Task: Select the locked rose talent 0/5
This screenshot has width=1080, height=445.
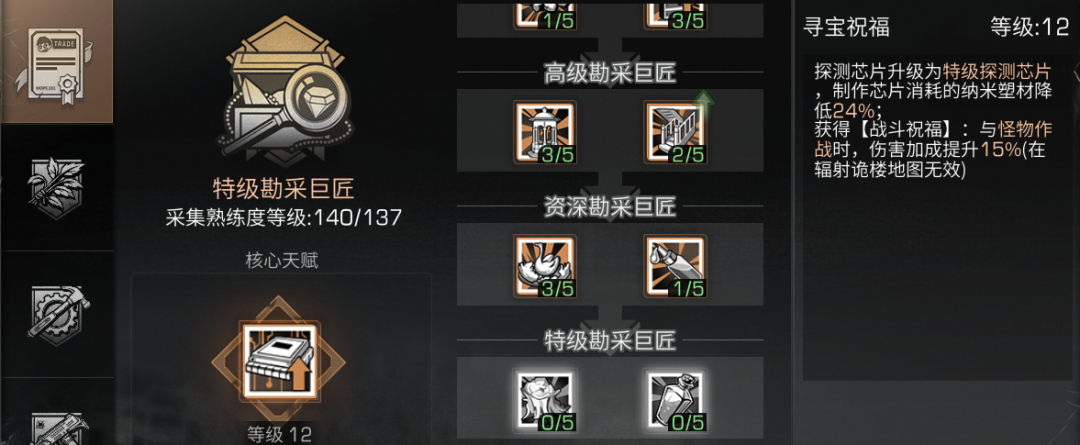Action: 543,402
